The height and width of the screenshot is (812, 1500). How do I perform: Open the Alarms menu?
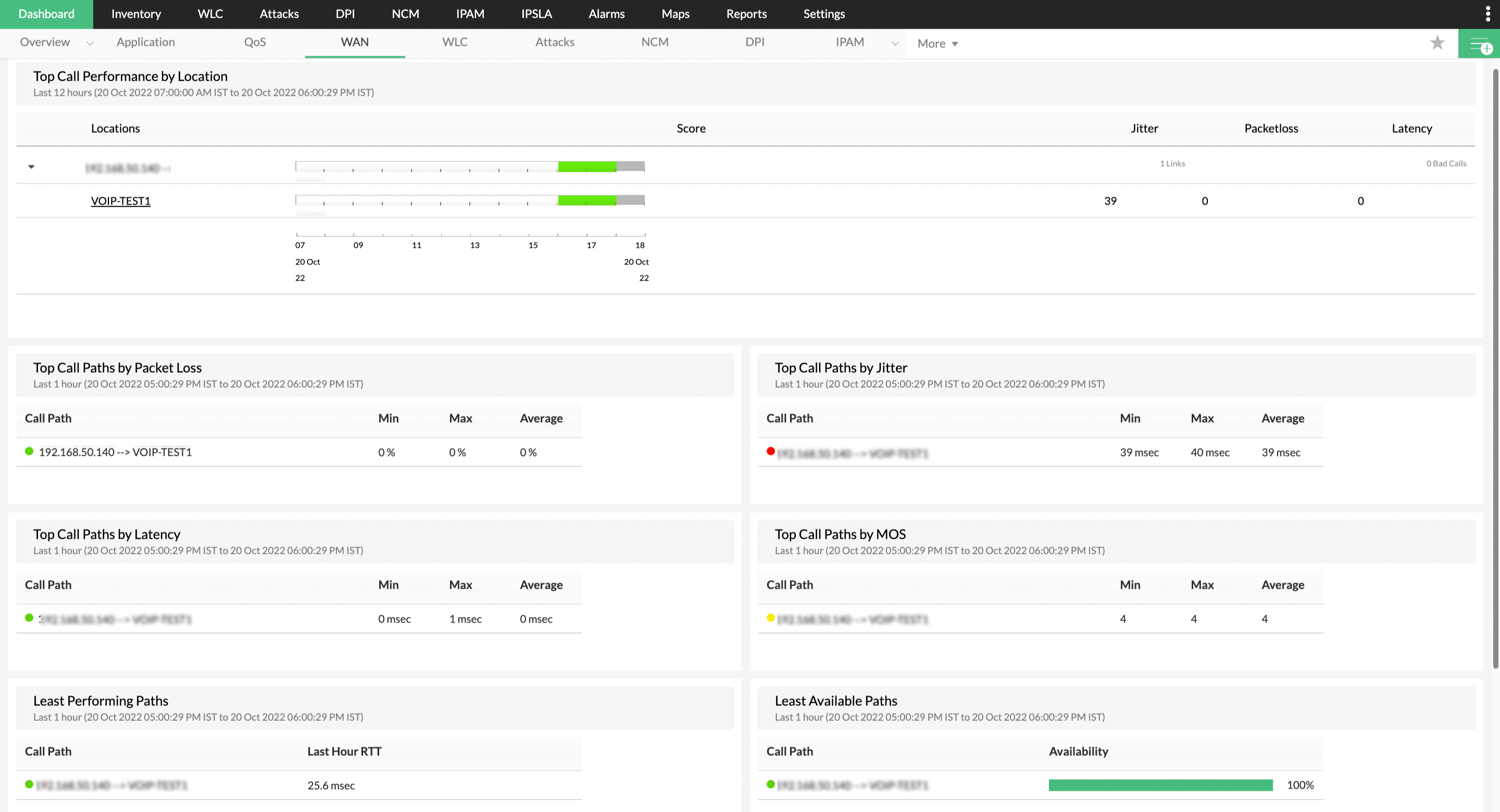(x=606, y=14)
